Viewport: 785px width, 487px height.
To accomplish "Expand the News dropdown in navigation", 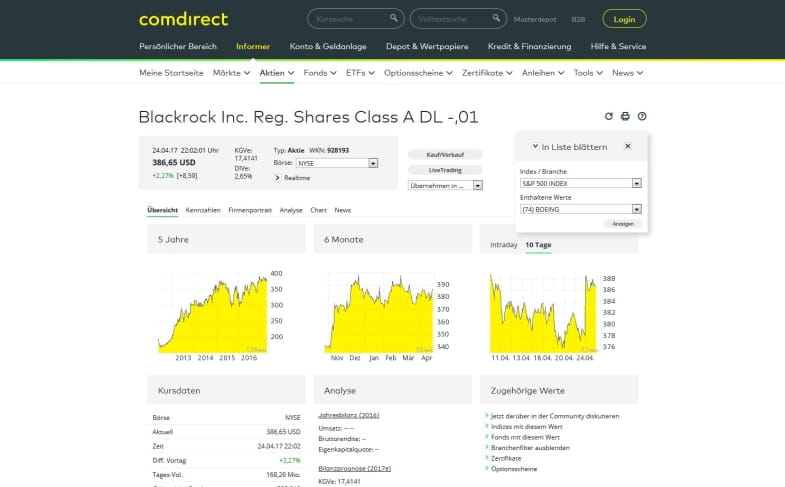I will (627, 73).
